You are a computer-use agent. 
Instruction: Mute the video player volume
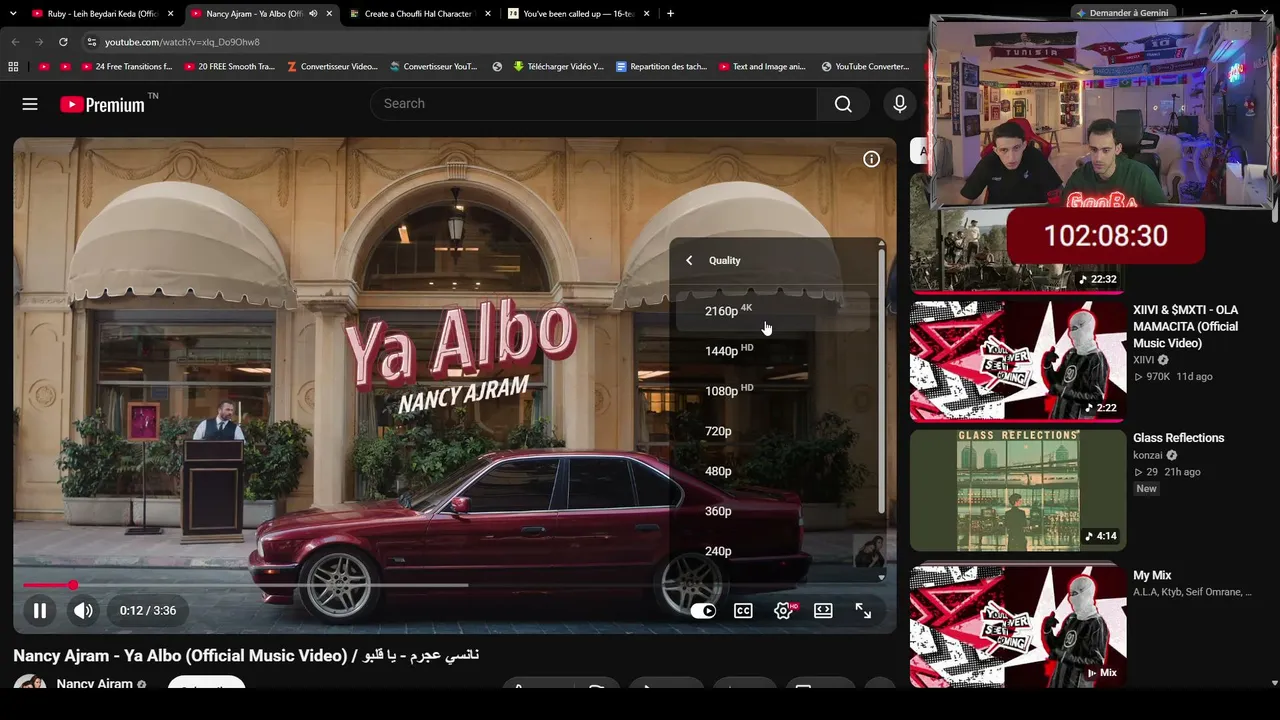83,611
